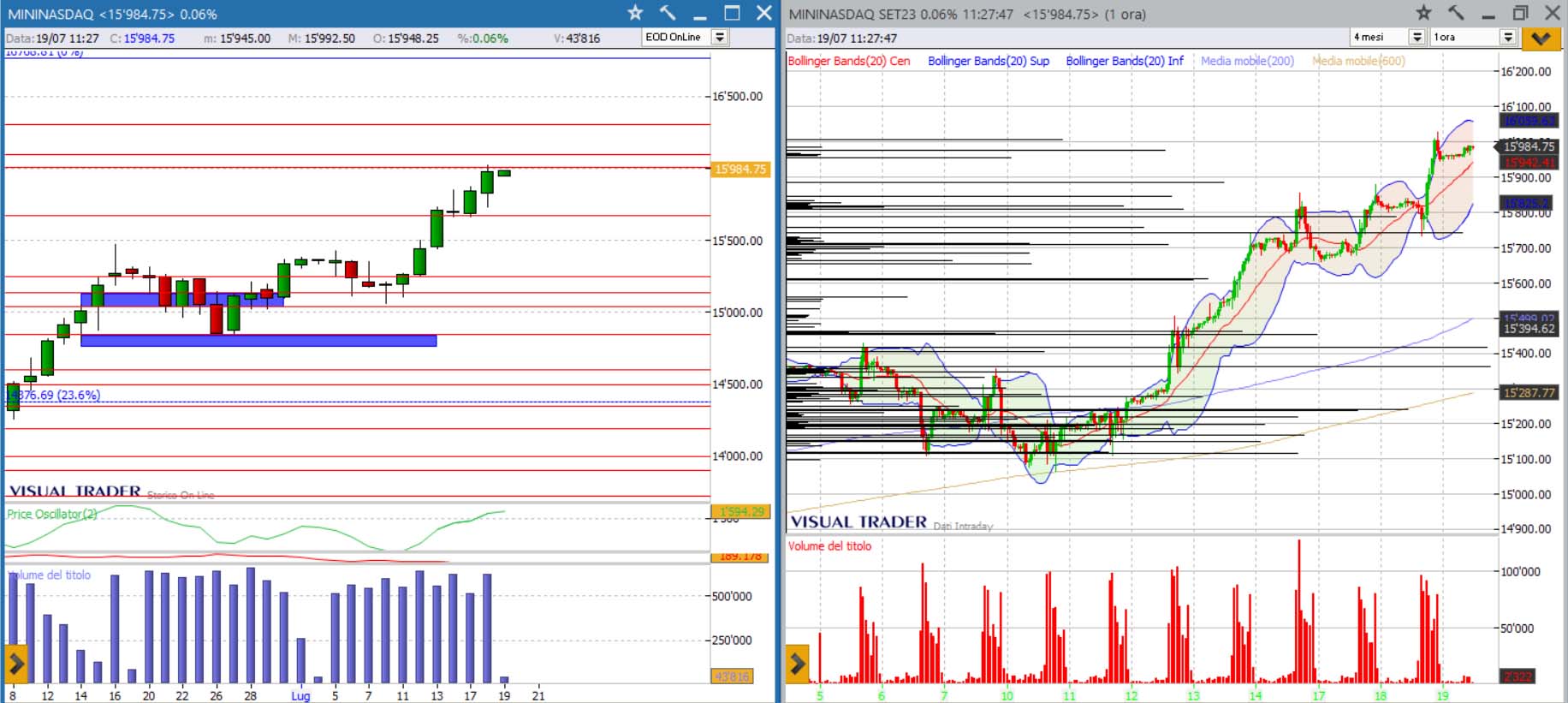Click 'm: 15'945.00' minimum value in data bar
This screenshot has height=703, width=1568.
click(x=236, y=39)
